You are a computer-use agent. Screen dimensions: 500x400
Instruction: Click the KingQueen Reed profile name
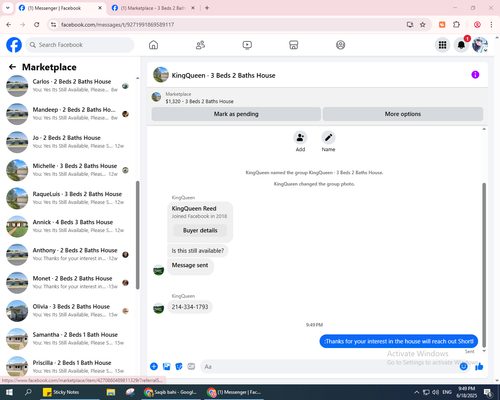pyautogui.click(x=194, y=208)
